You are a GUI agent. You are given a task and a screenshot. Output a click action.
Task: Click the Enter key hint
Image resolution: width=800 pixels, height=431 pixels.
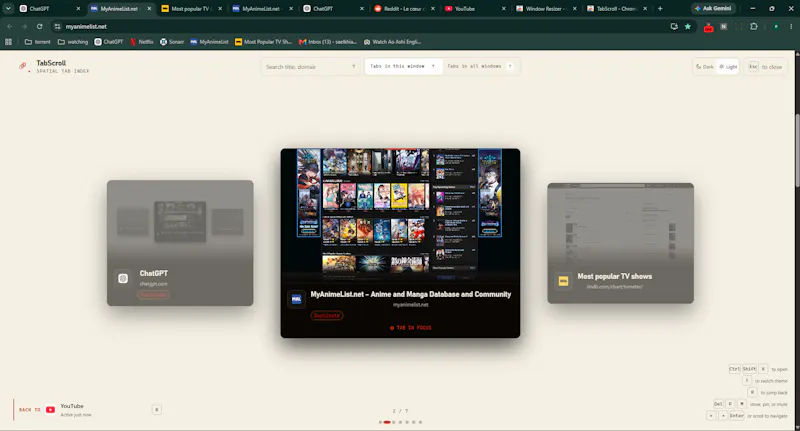click(736, 416)
